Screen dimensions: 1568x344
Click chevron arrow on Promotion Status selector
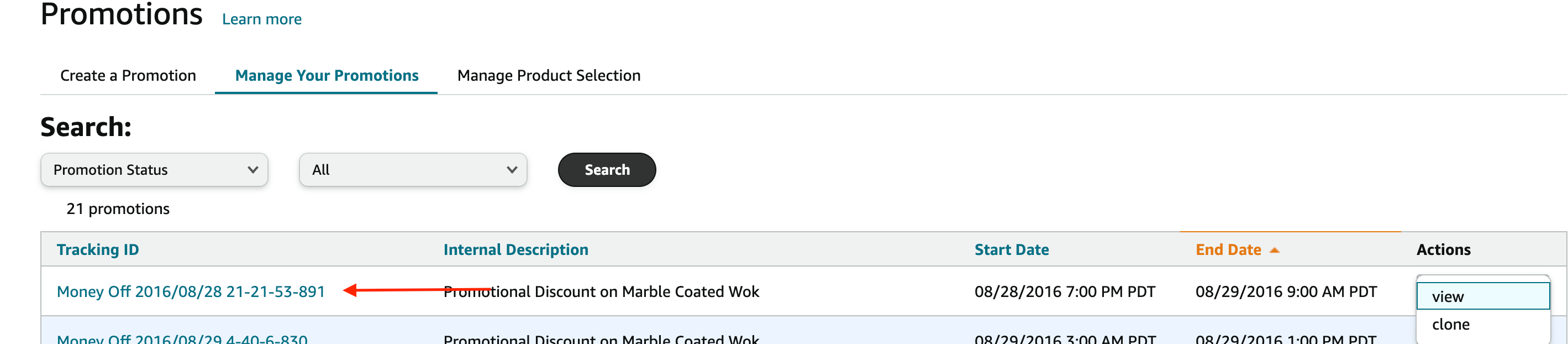coord(252,170)
